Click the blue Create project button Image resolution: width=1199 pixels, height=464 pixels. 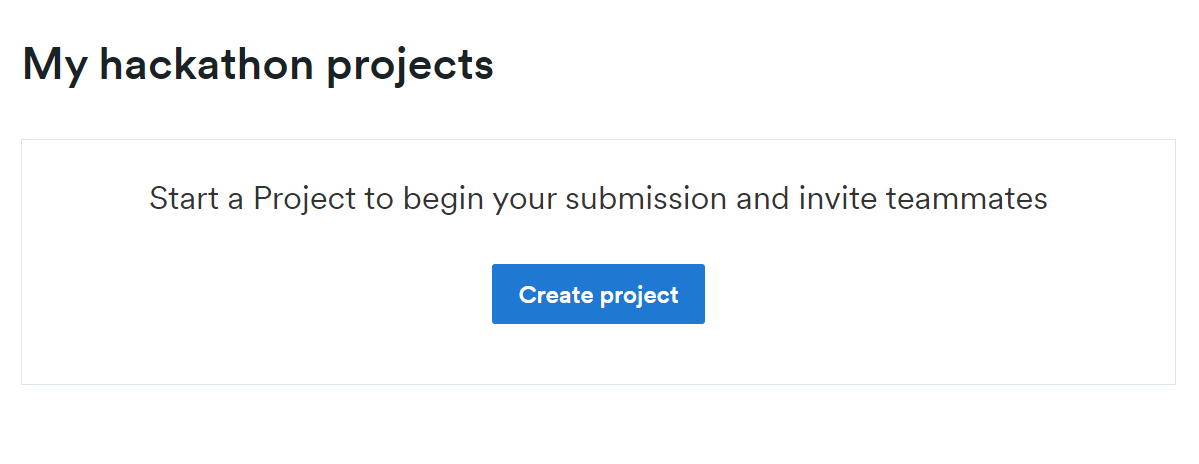[598, 294]
